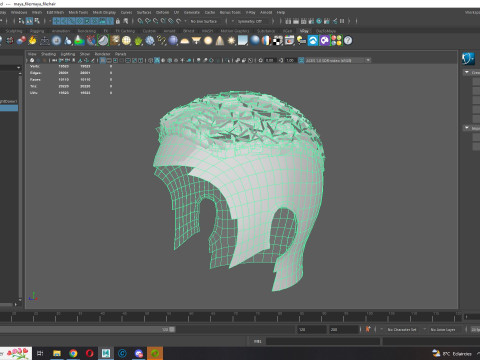
Task: Open Opera from the Windows taskbar
Action: [89, 353]
